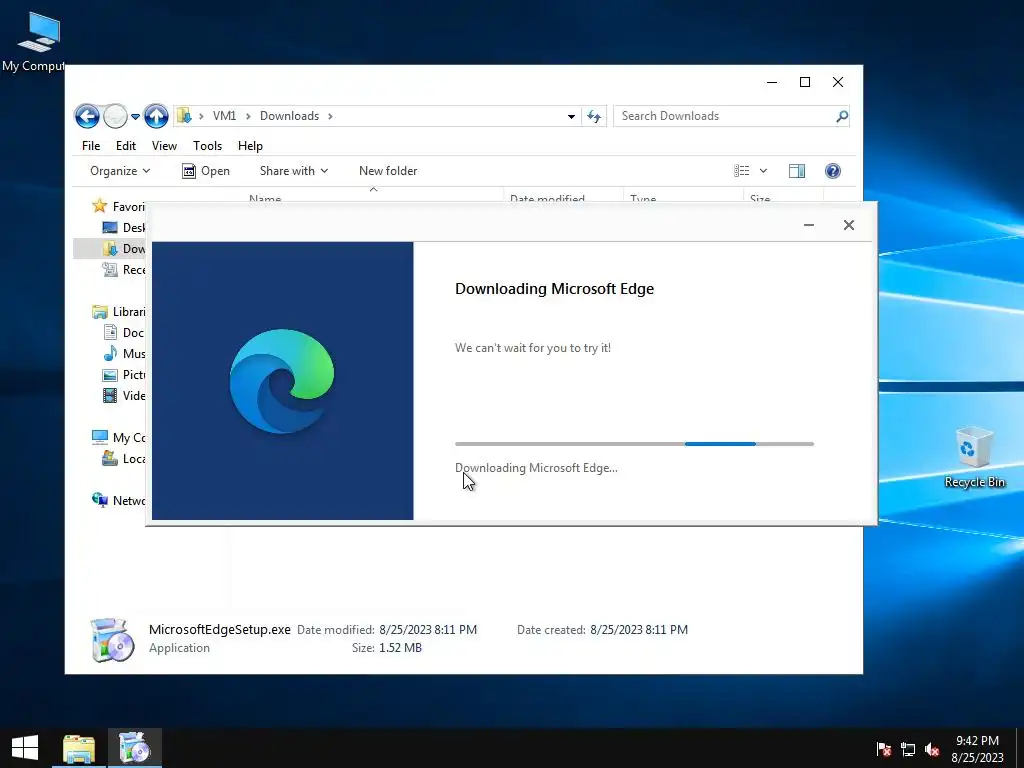Select Documents library in navigation pane

click(x=123, y=332)
